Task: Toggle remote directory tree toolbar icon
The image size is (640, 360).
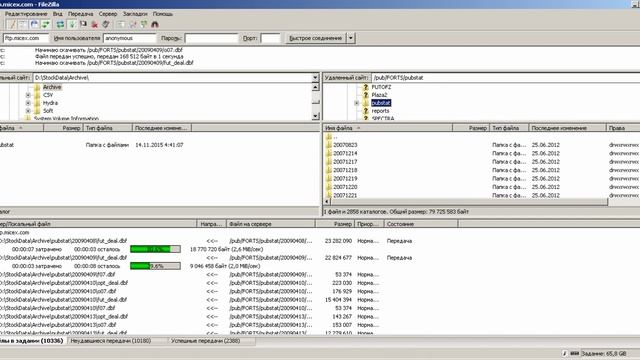Action: click(34, 24)
